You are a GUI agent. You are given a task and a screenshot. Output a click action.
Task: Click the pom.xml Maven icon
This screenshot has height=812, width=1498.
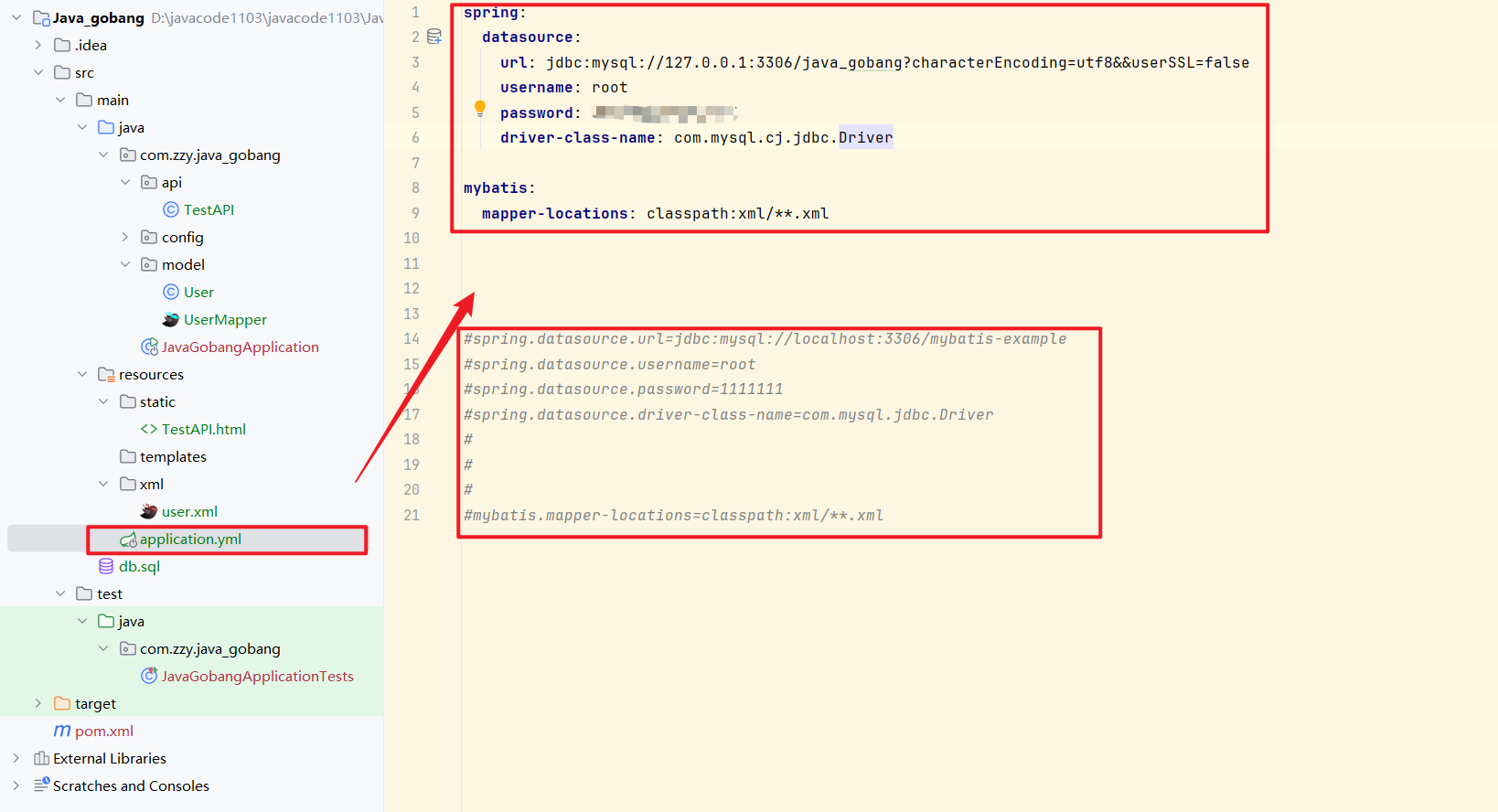point(62,731)
